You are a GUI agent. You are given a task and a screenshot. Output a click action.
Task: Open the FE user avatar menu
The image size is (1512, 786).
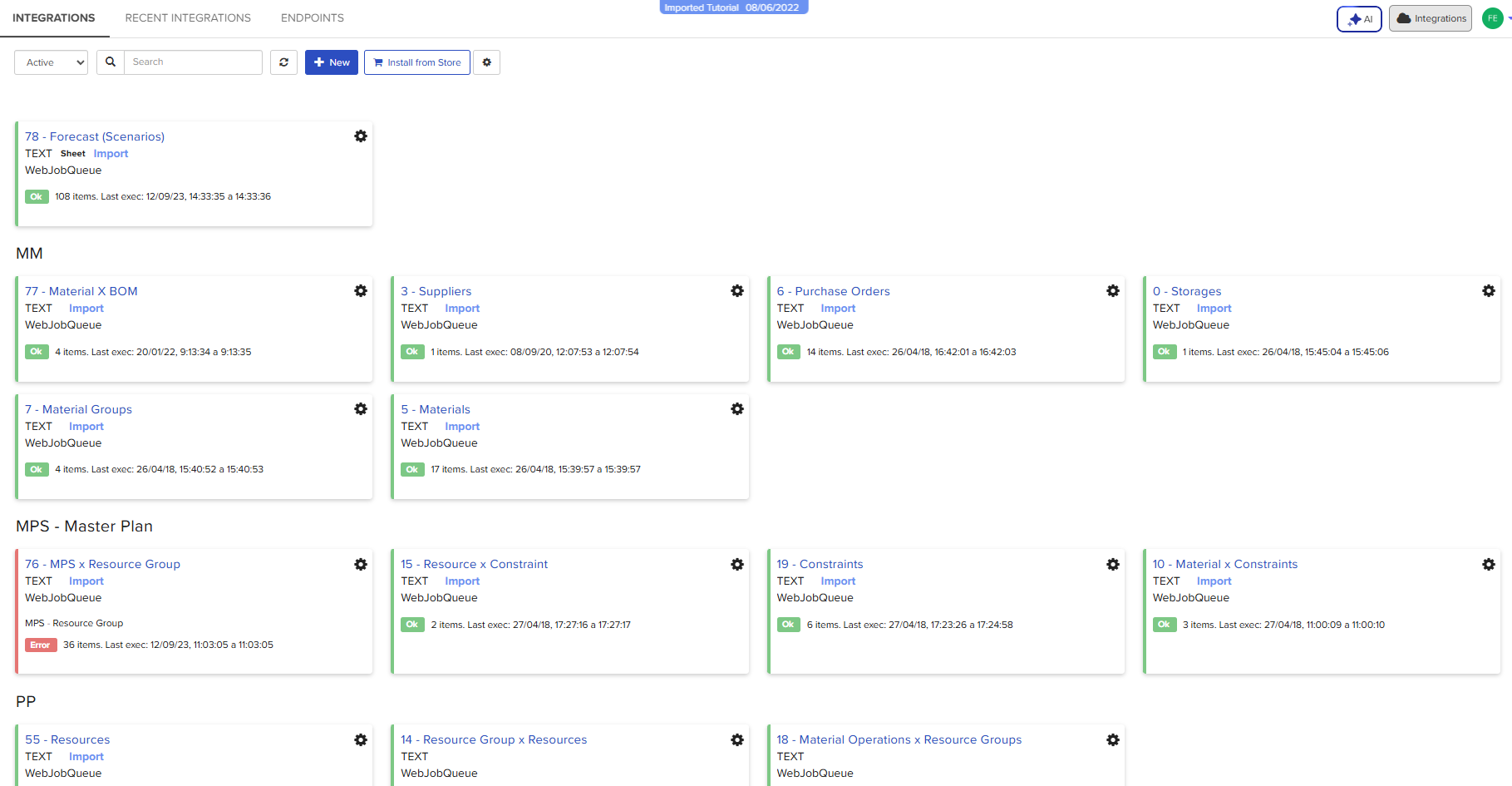coord(1493,18)
